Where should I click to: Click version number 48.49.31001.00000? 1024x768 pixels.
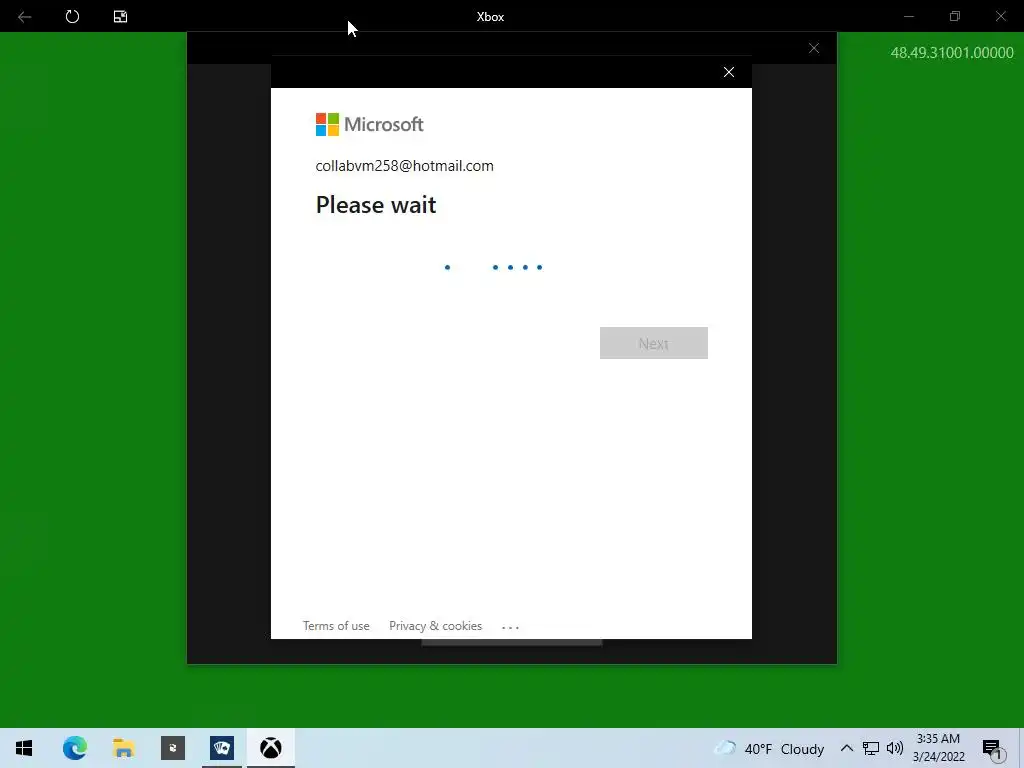[952, 53]
